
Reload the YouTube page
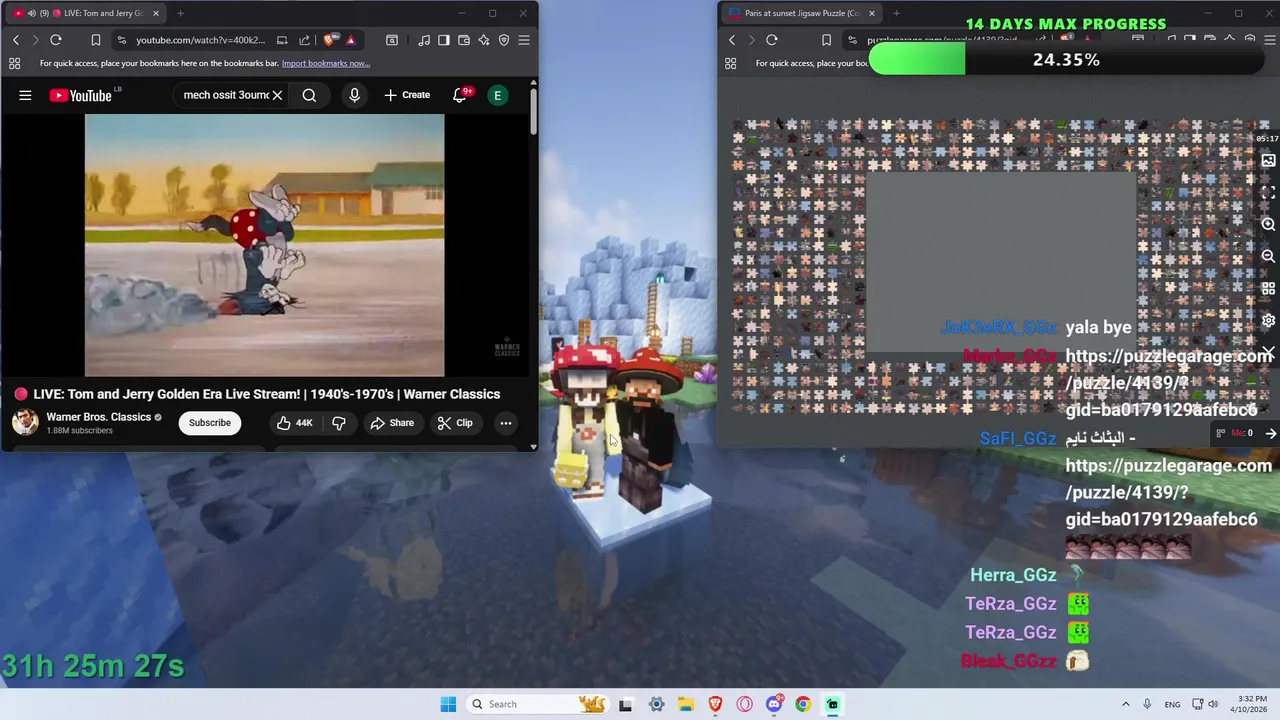(x=56, y=40)
